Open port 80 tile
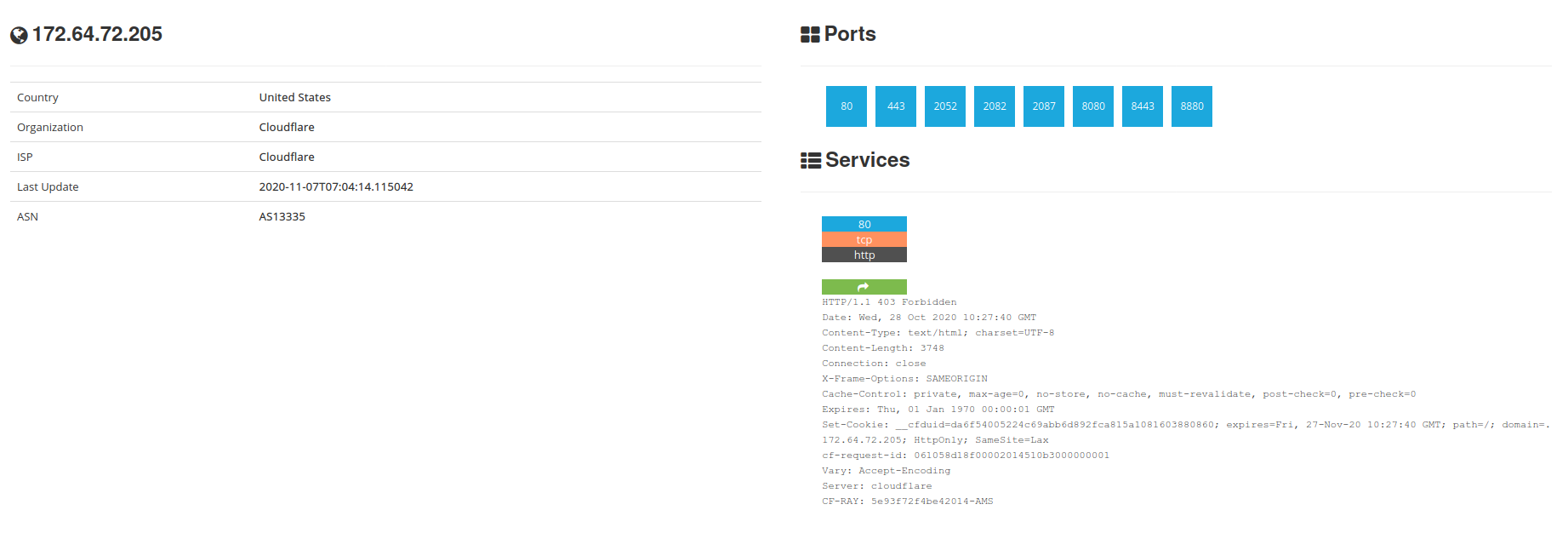The width and height of the screenshot is (1568, 533). 847,106
